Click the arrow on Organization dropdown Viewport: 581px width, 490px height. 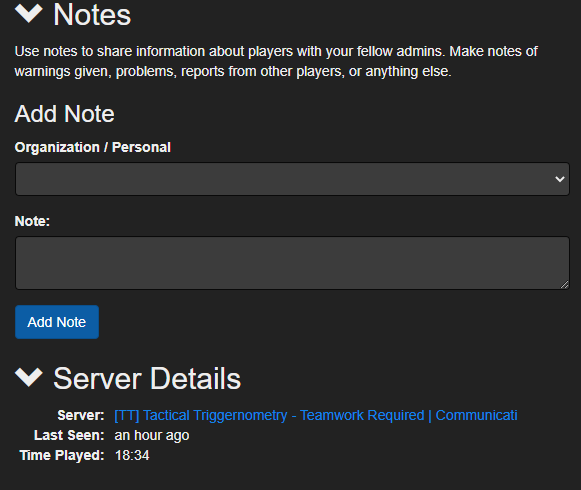[560, 179]
